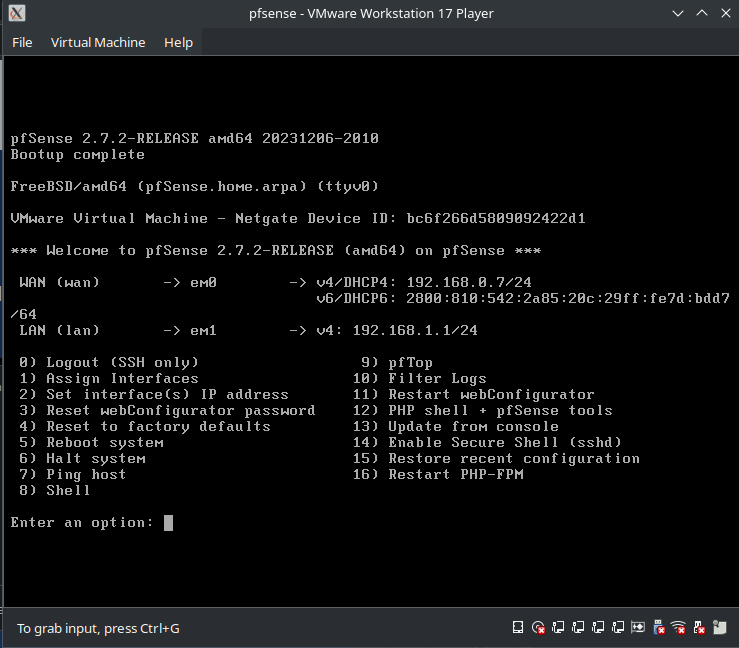The image size is (739, 648).
Task: Click the hard disk status icon
Action: point(518,628)
